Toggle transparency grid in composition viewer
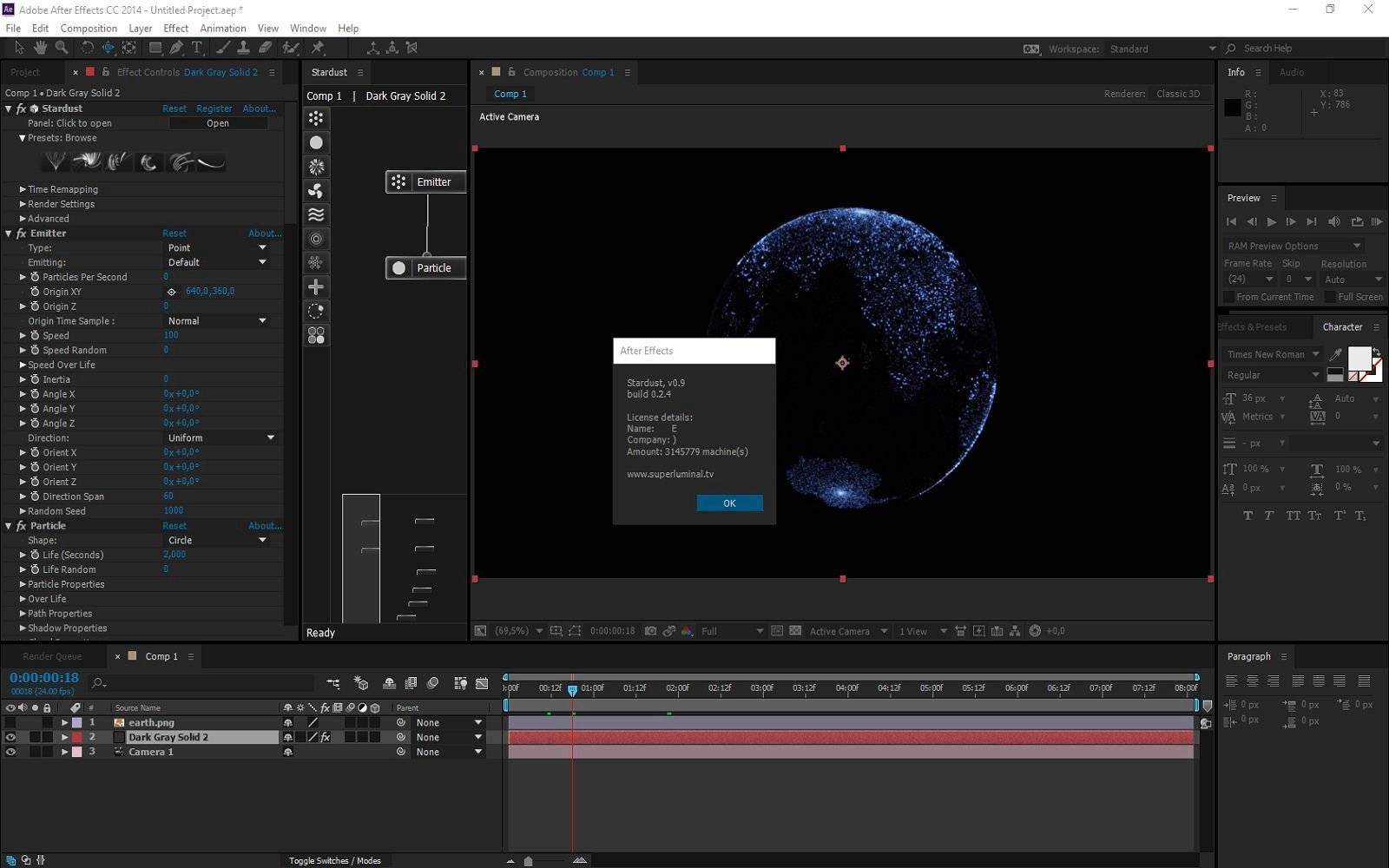Image resolution: width=1389 pixels, height=868 pixels. tap(795, 631)
